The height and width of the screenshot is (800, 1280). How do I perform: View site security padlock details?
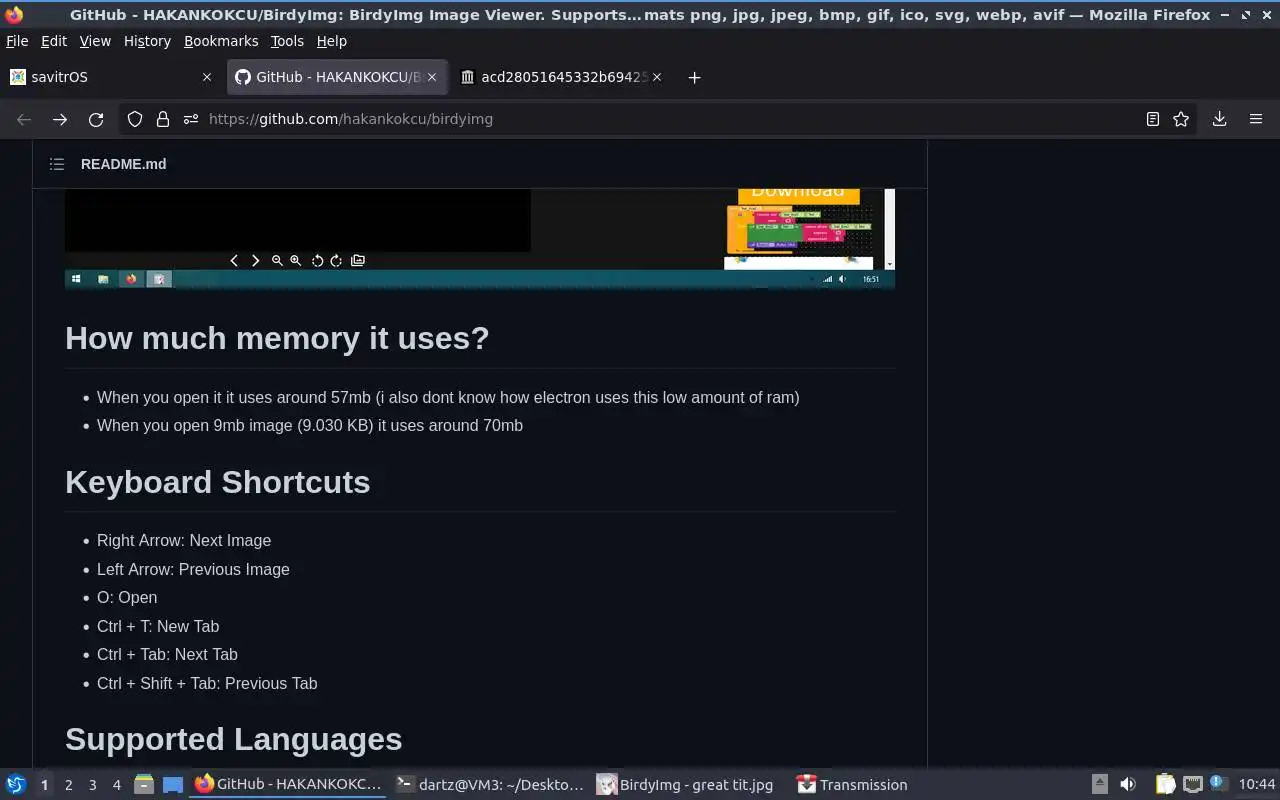(163, 119)
